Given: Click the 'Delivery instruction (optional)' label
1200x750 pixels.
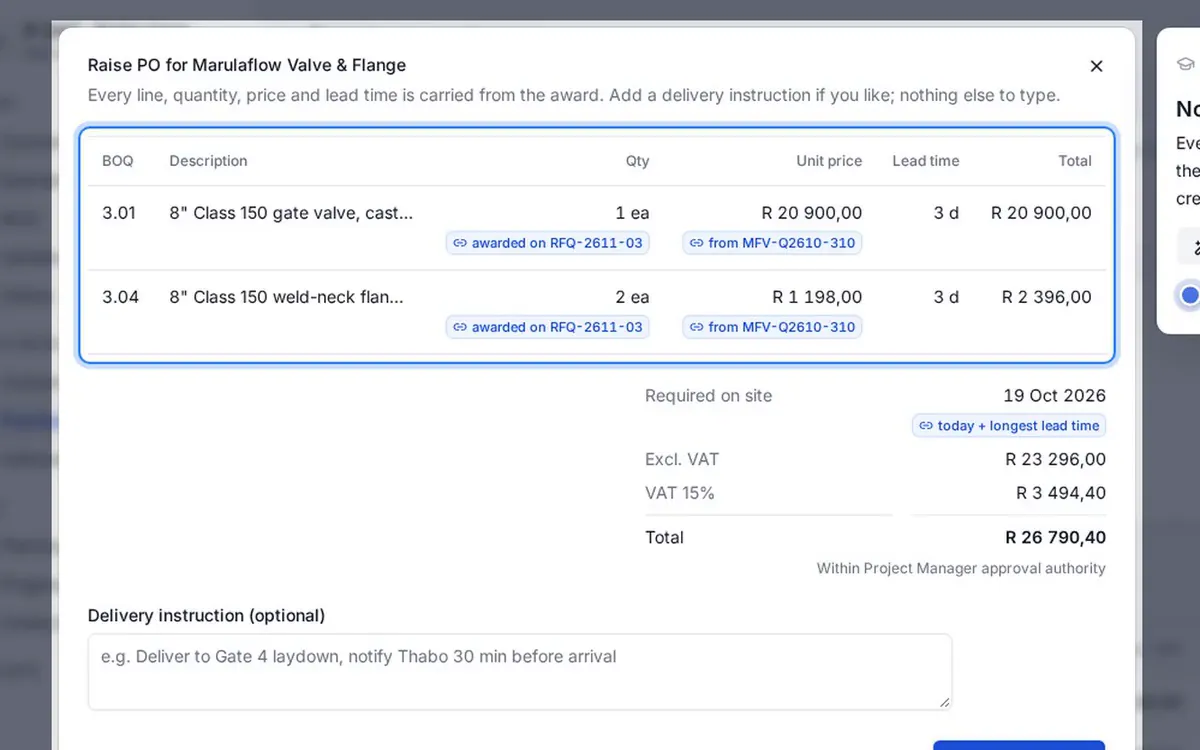Looking at the screenshot, I should coord(207,616).
